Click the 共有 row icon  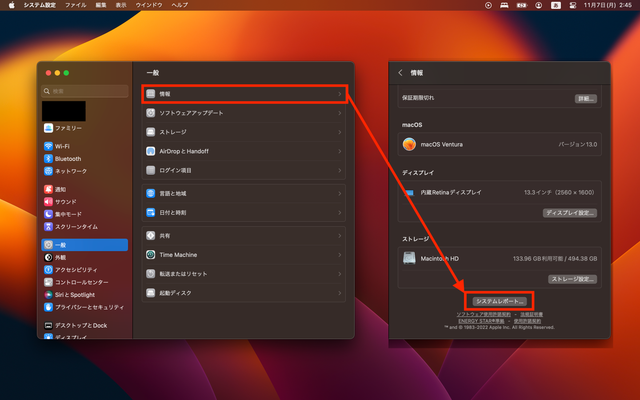(151, 236)
